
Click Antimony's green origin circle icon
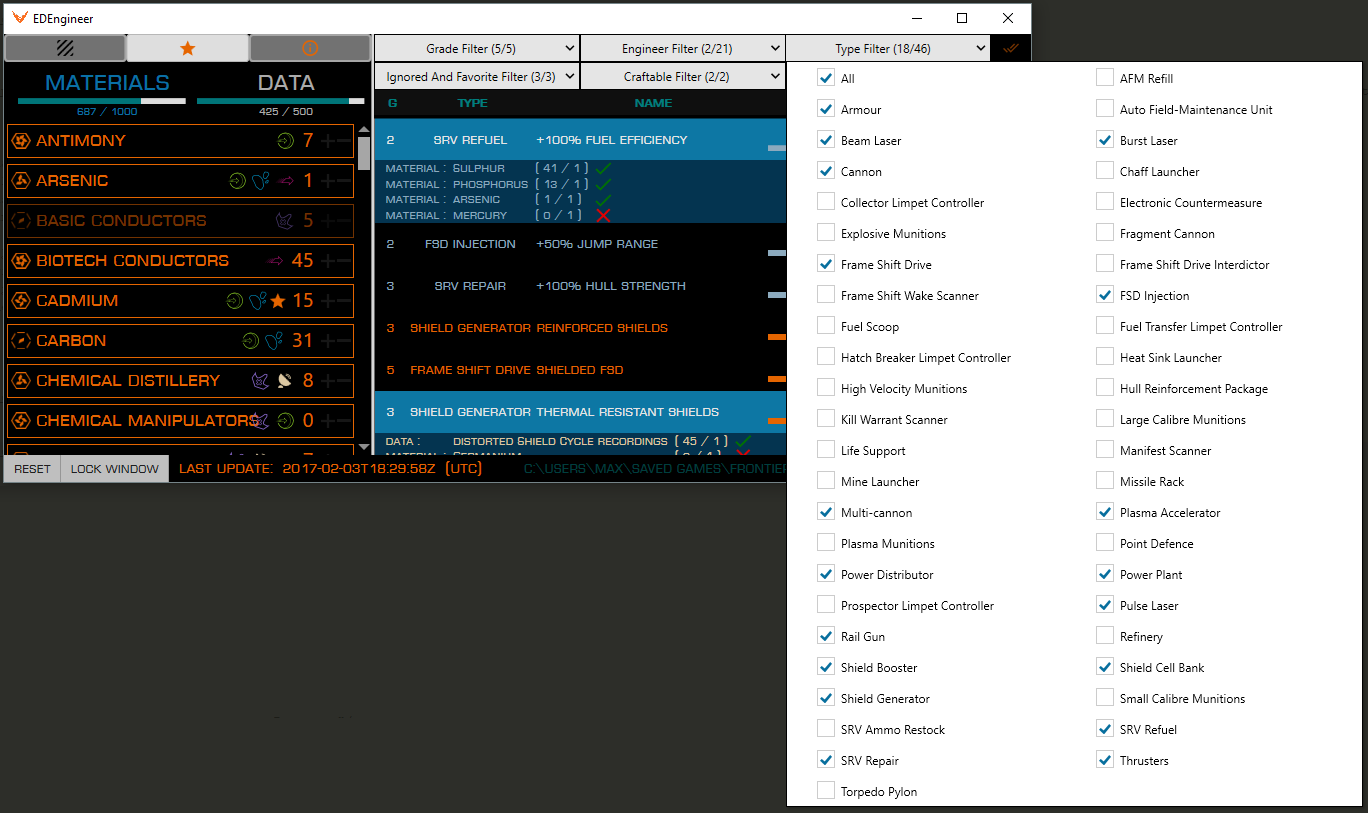[x=286, y=141]
